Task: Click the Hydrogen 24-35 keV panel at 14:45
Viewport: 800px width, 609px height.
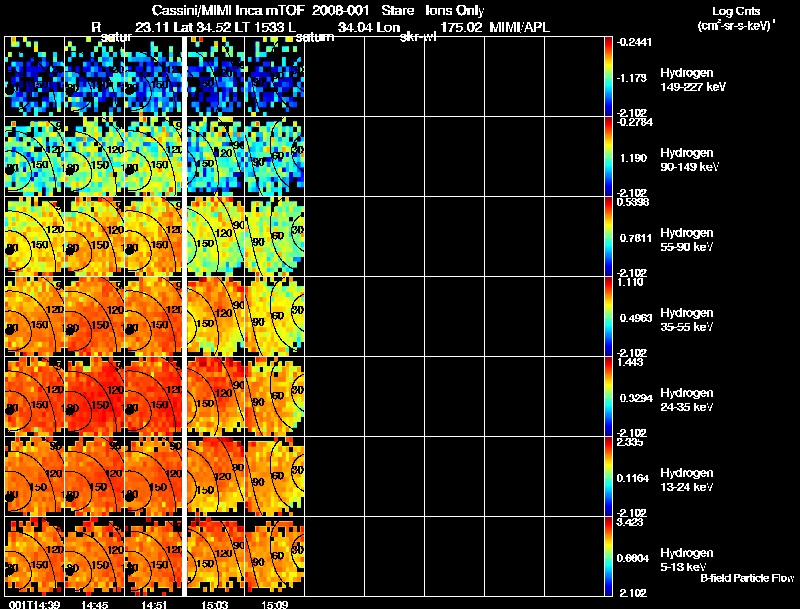Action: (x=94, y=397)
